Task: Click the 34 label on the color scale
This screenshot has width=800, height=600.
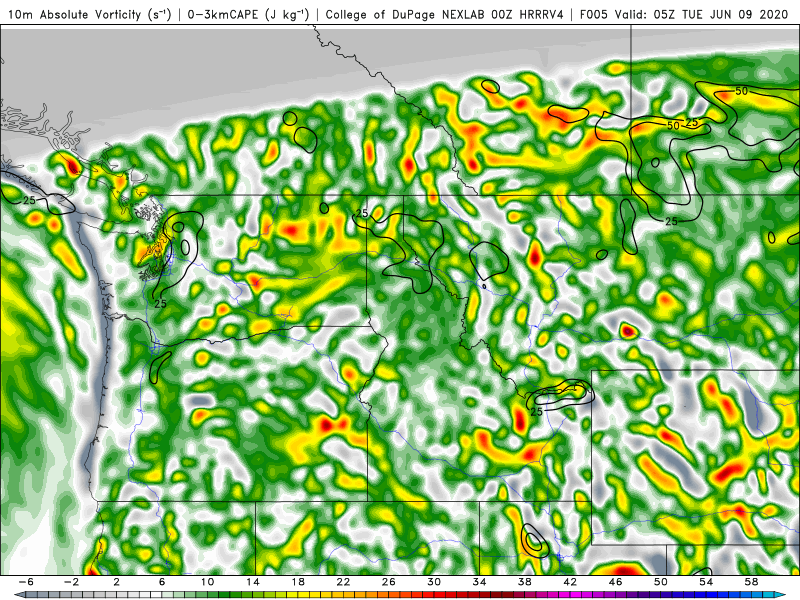Action: pos(479,582)
